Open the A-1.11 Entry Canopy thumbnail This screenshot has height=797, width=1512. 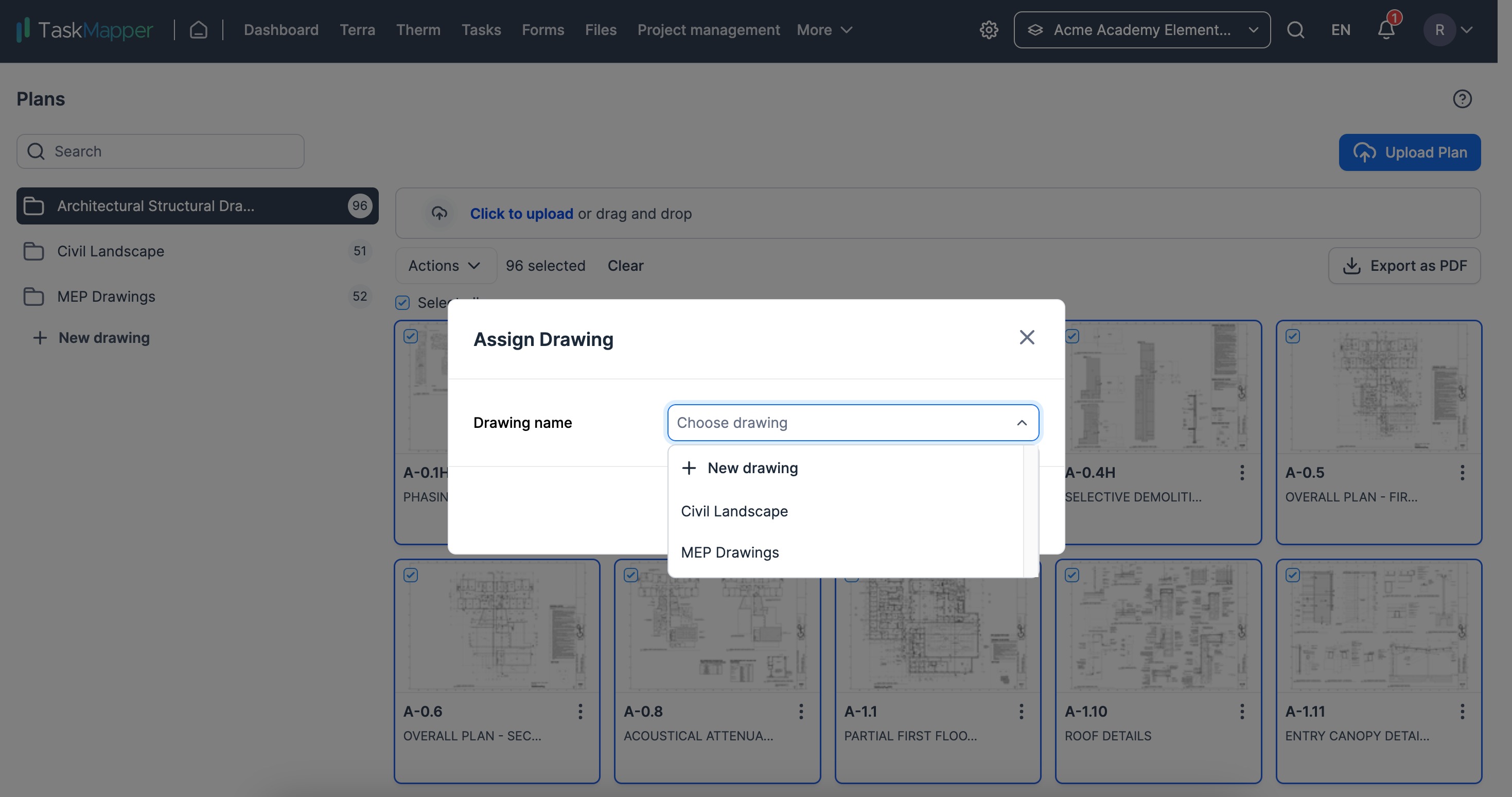tap(1379, 626)
